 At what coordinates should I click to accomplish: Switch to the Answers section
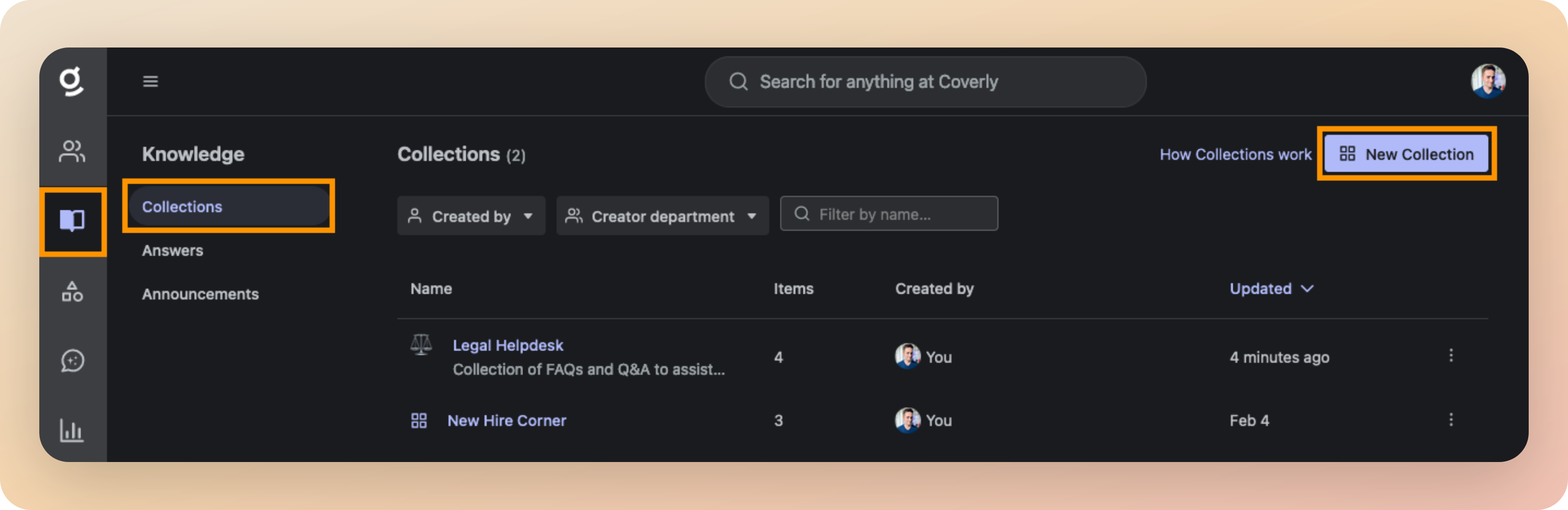tap(172, 250)
